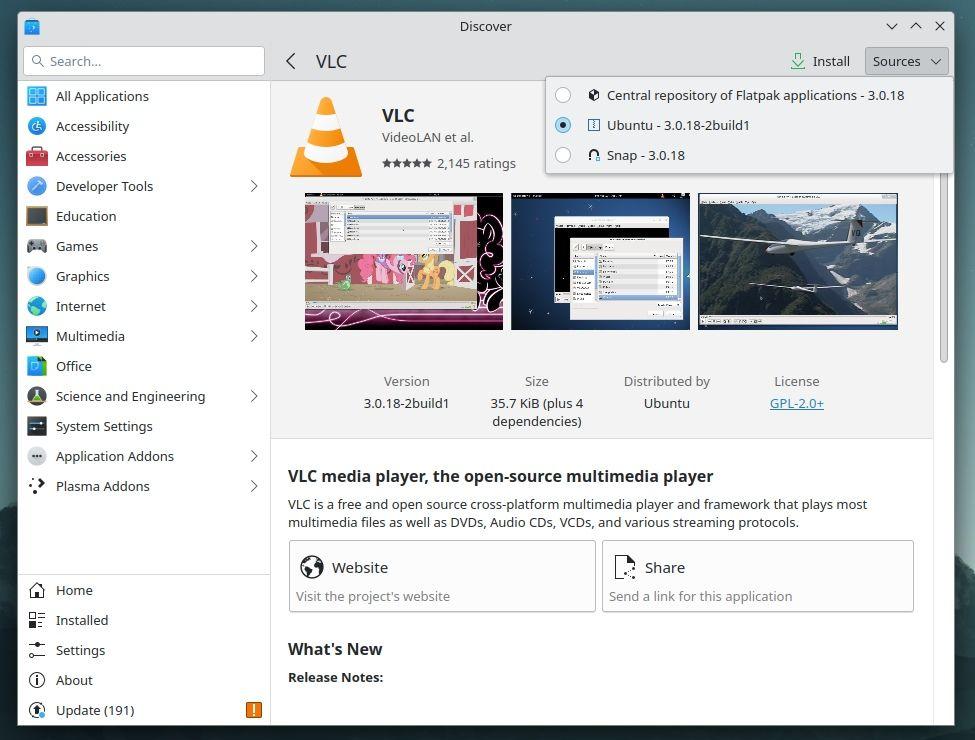This screenshot has width=975, height=740.
Task: Install VLC media player
Action: (x=820, y=61)
